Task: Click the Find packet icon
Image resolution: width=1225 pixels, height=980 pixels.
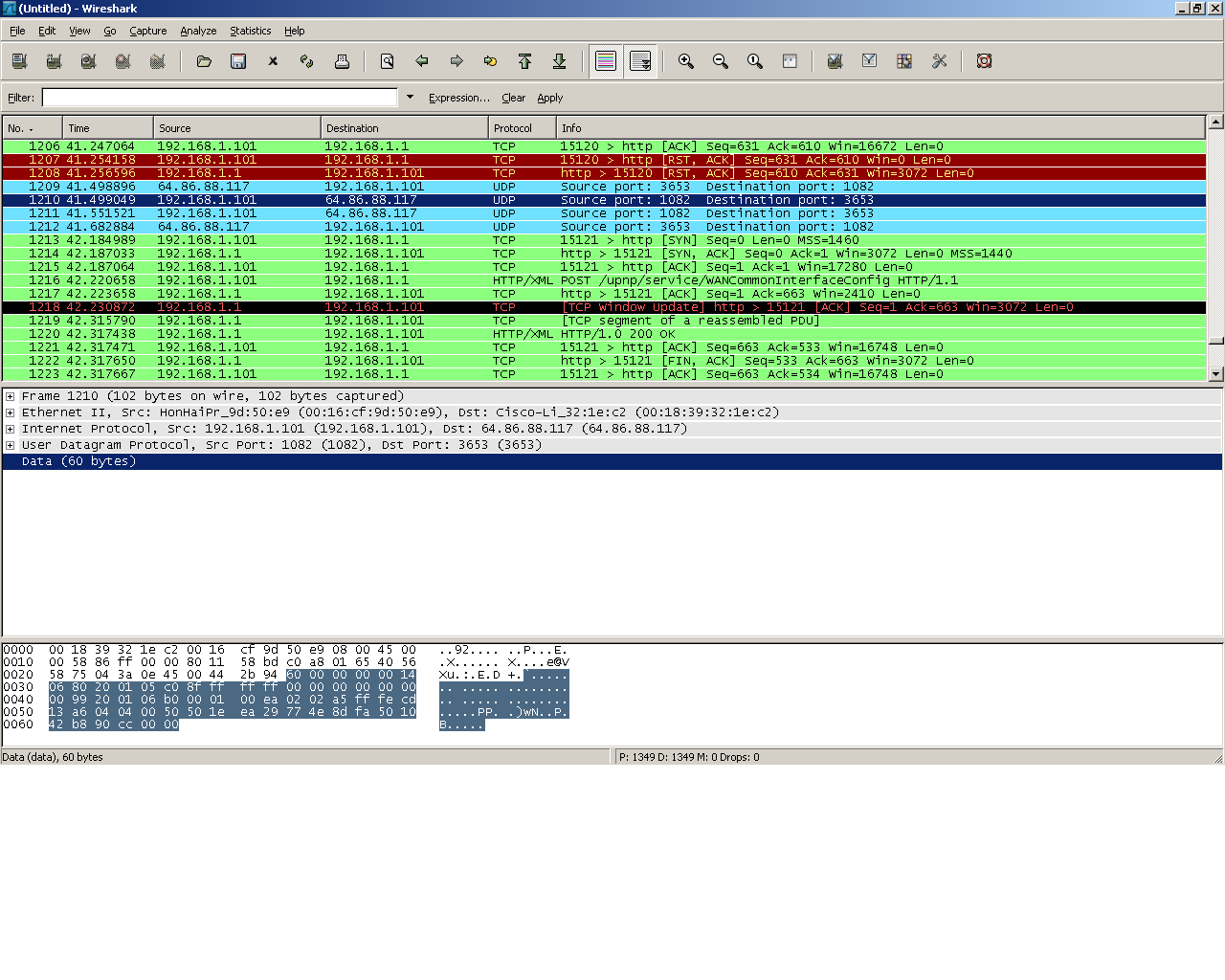Action: (388, 61)
